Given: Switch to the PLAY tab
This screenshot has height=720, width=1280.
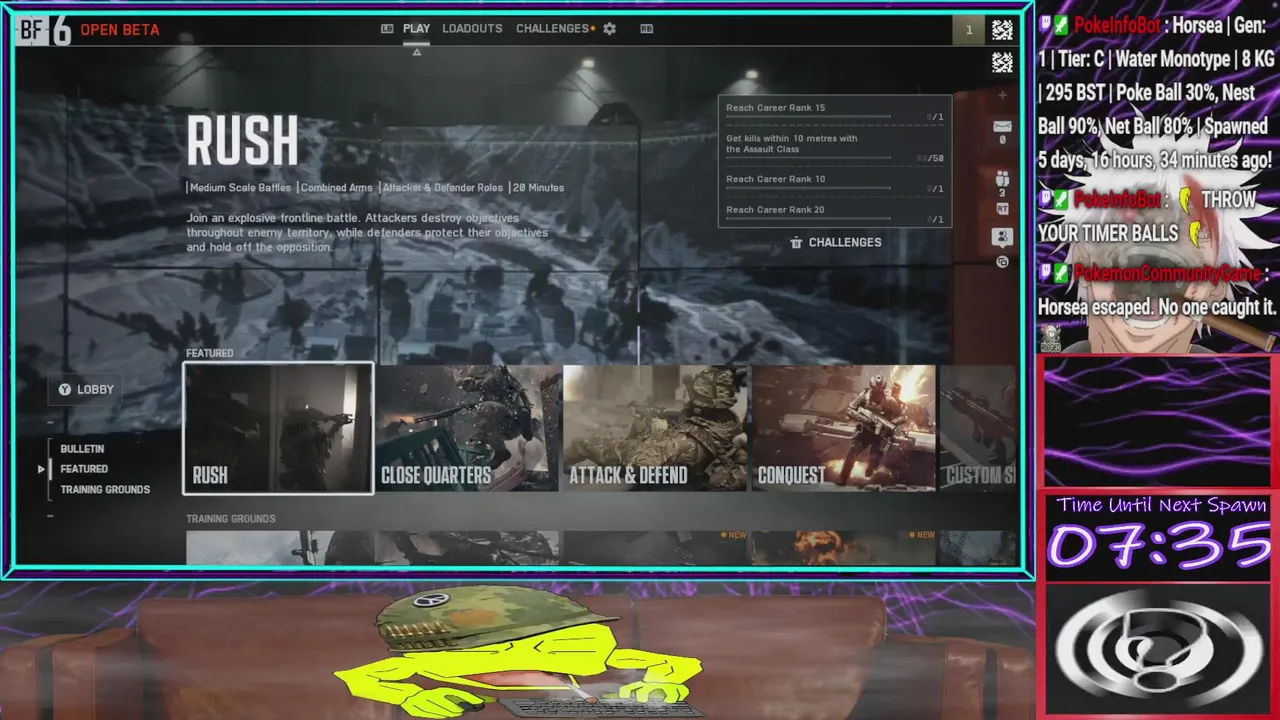Looking at the screenshot, I should pyautogui.click(x=416, y=29).
